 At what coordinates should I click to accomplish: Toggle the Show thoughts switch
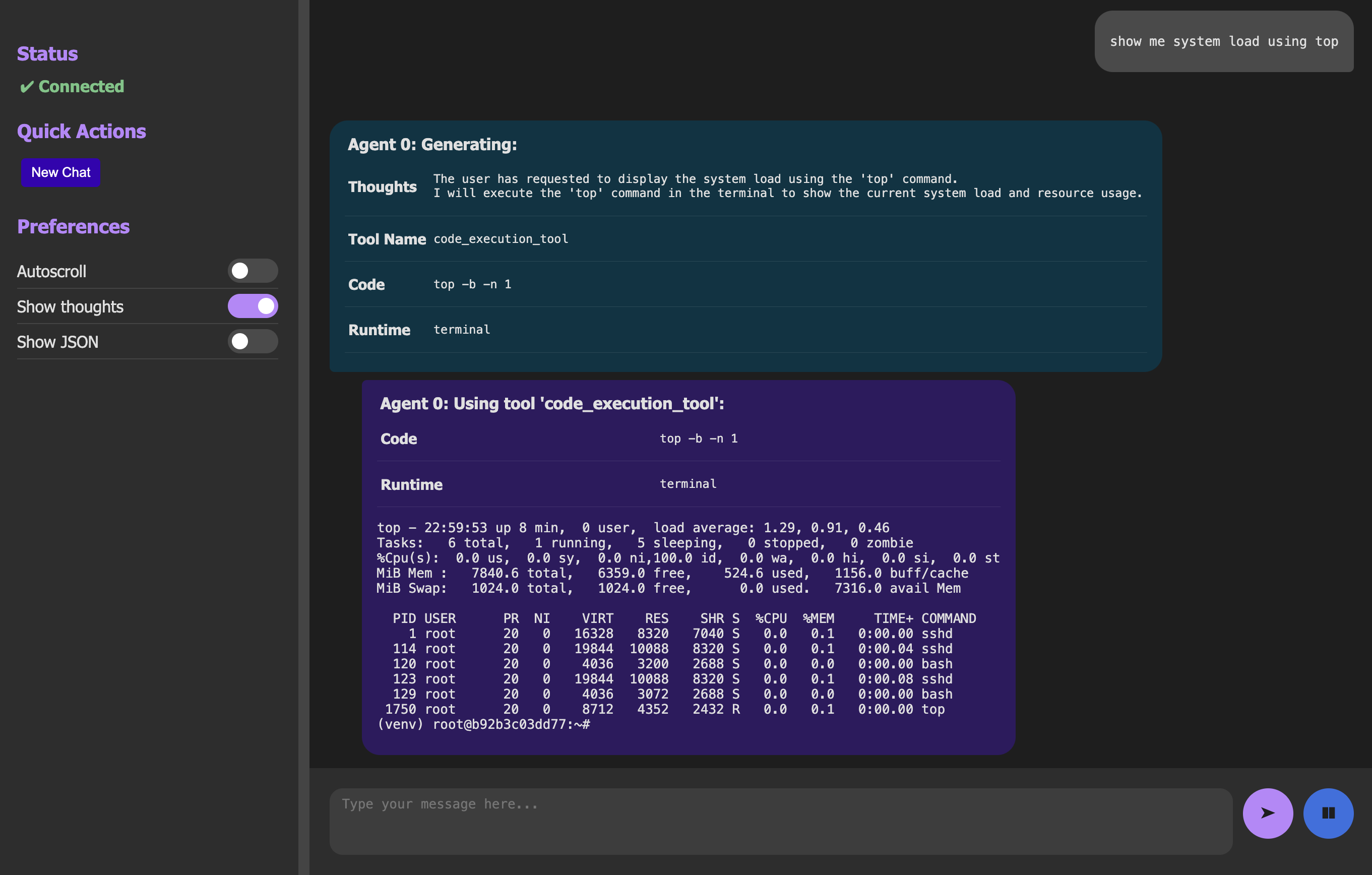252,306
